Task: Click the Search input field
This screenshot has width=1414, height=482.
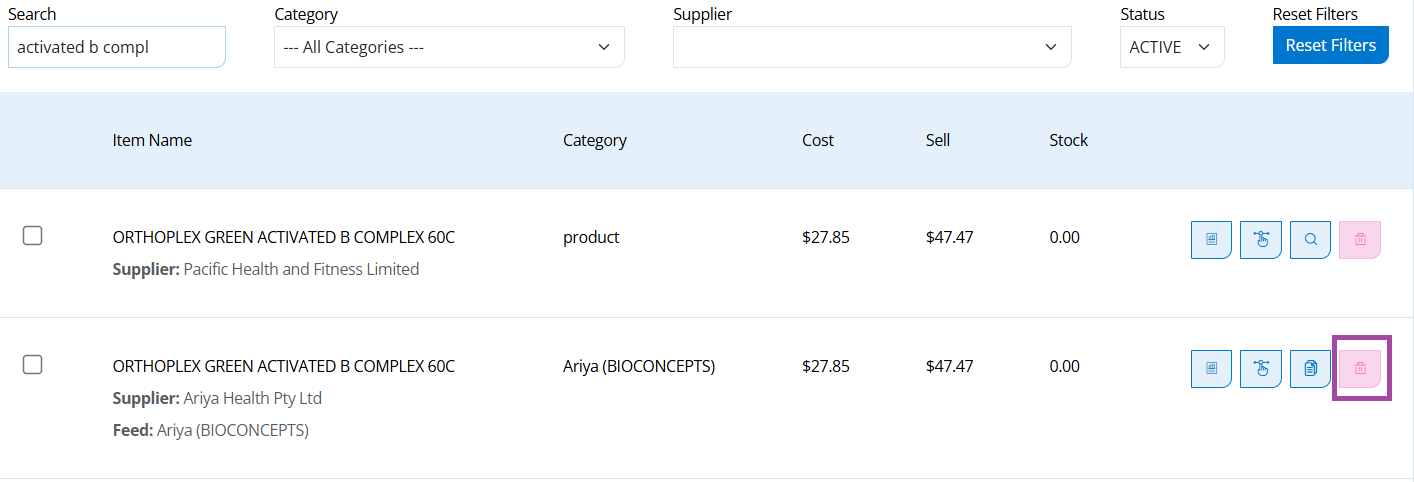Action: [x=116, y=47]
